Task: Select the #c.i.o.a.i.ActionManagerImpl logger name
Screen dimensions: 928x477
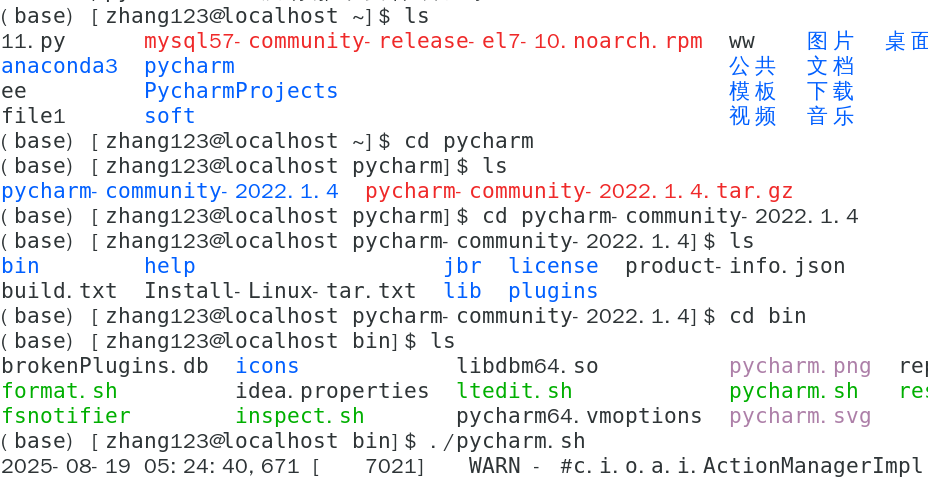Action: (742, 466)
